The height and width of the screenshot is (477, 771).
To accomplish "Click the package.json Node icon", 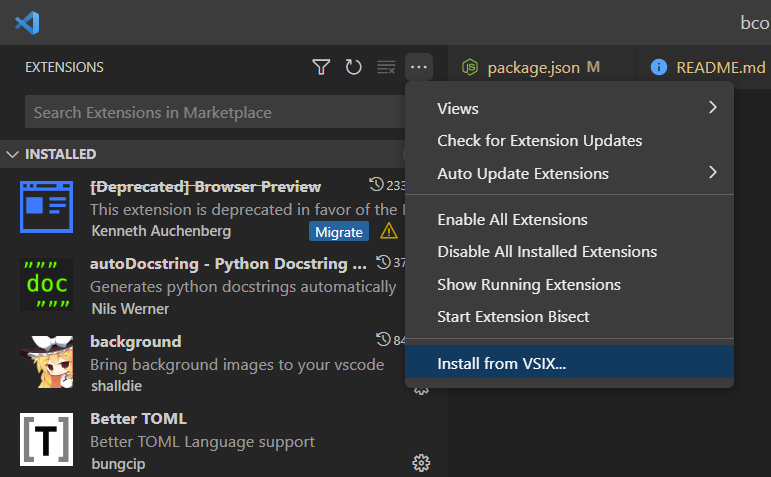I will pyautogui.click(x=470, y=67).
